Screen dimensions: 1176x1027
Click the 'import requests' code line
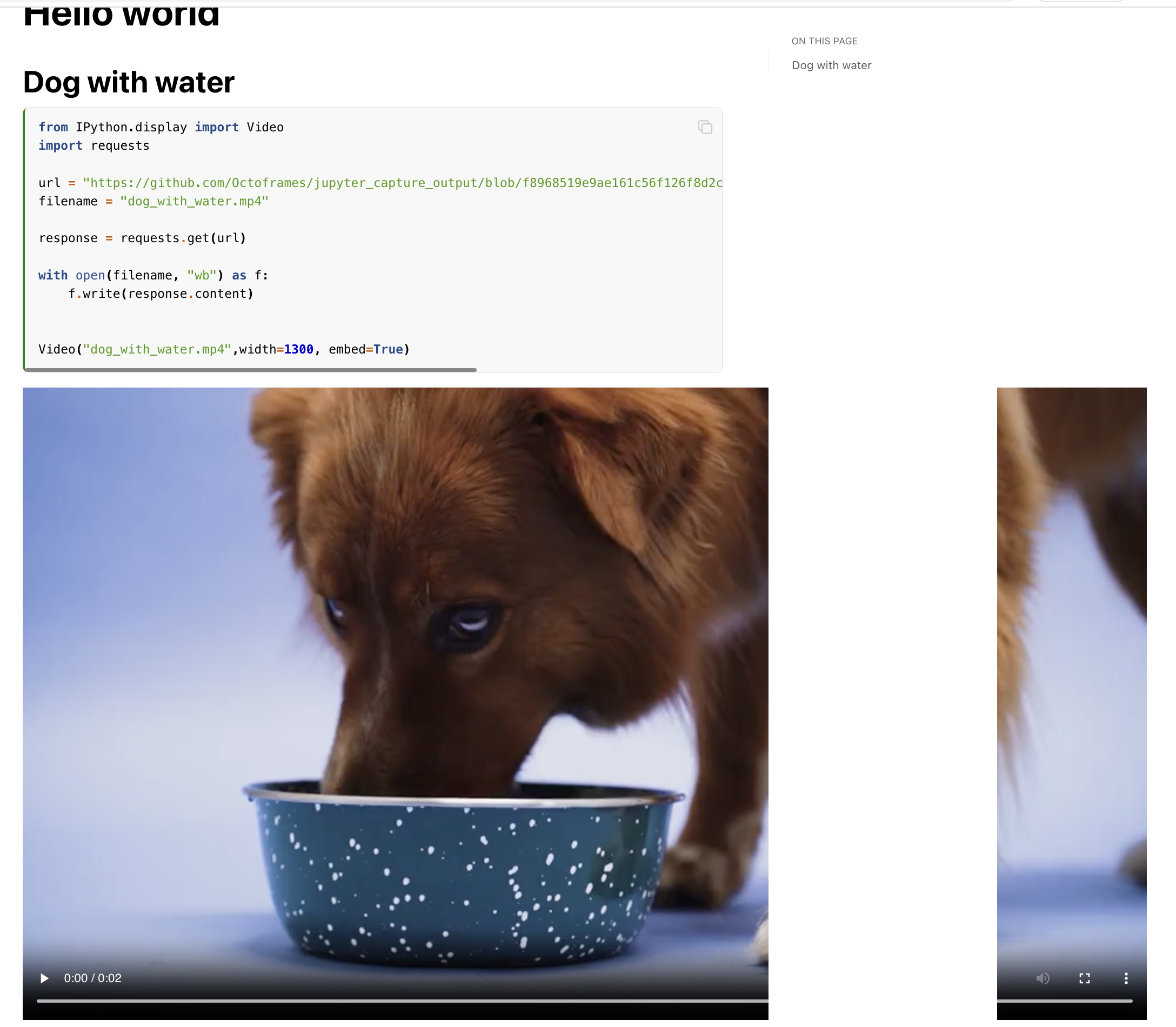94,145
